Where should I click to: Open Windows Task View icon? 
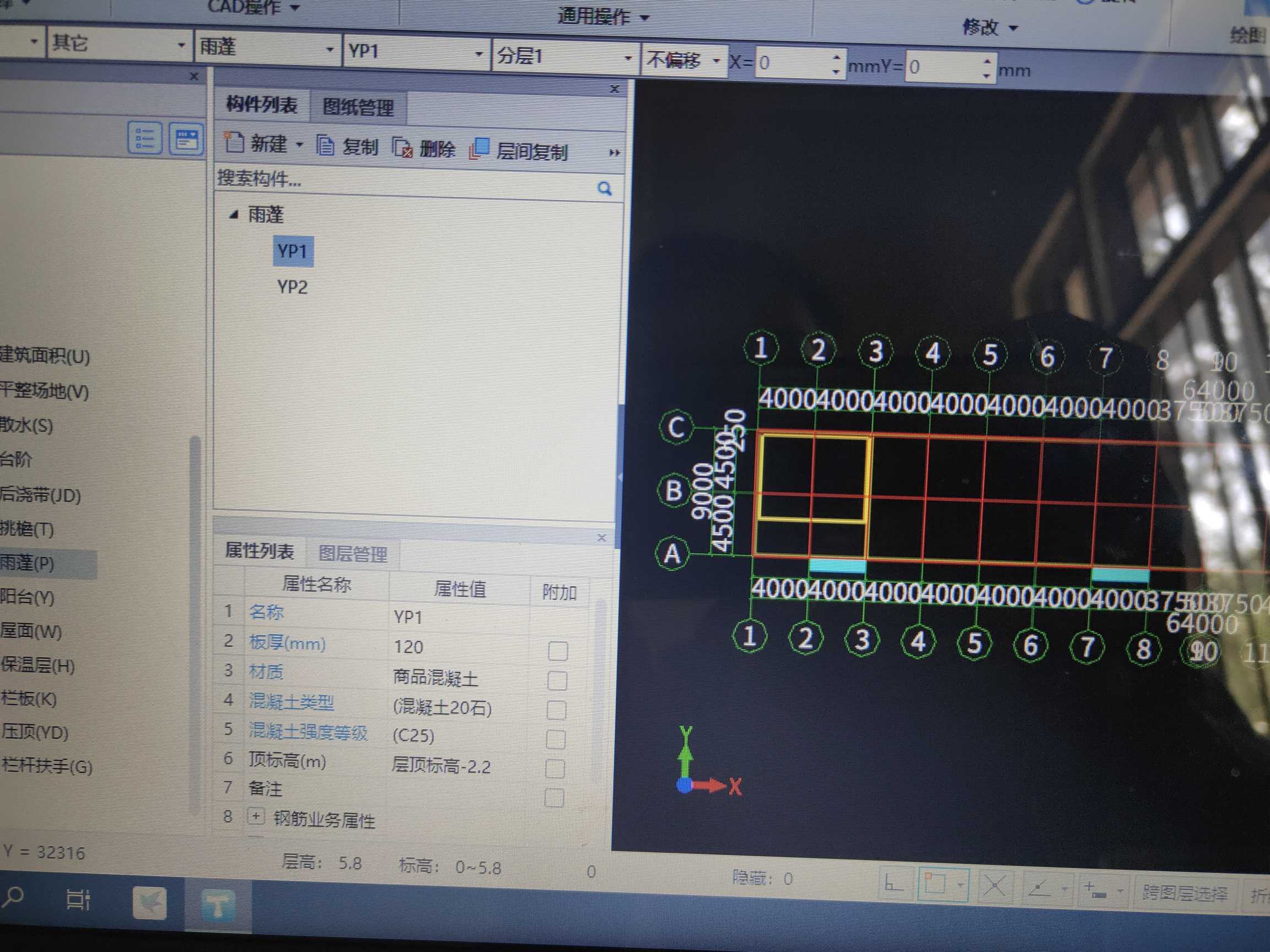pos(78,899)
